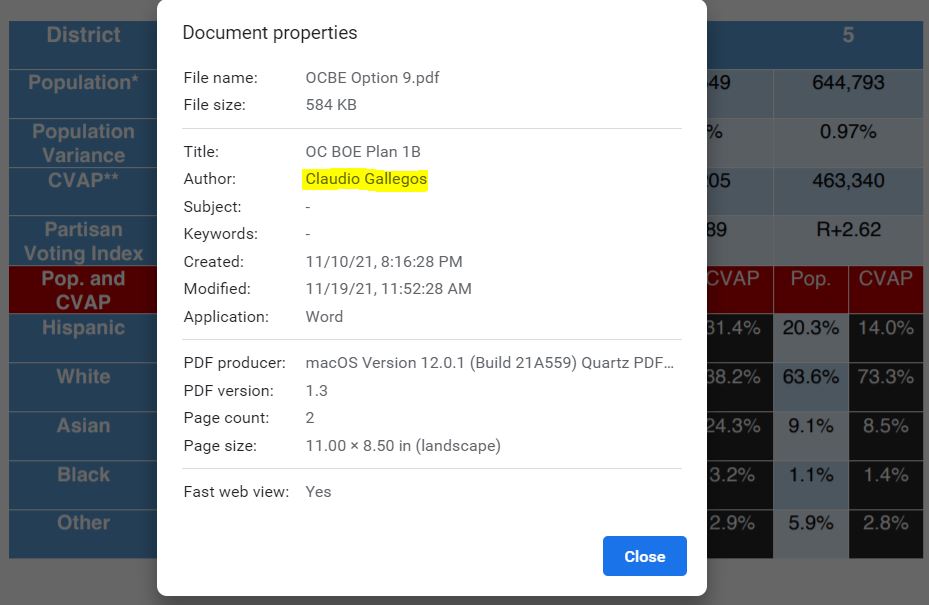Click the Black population value '1.1%'
Image resolution: width=929 pixels, height=605 pixels.
click(x=811, y=475)
